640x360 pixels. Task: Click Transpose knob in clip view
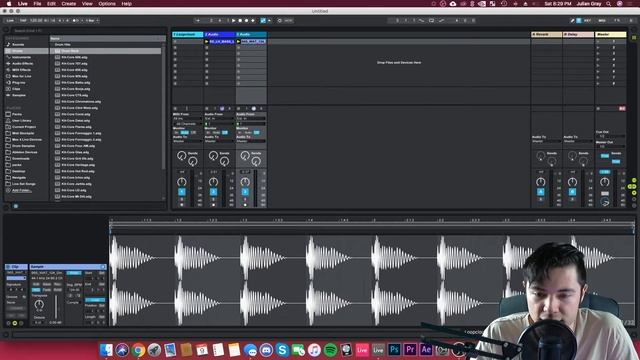pyautogui.click(x=39, y=304)
